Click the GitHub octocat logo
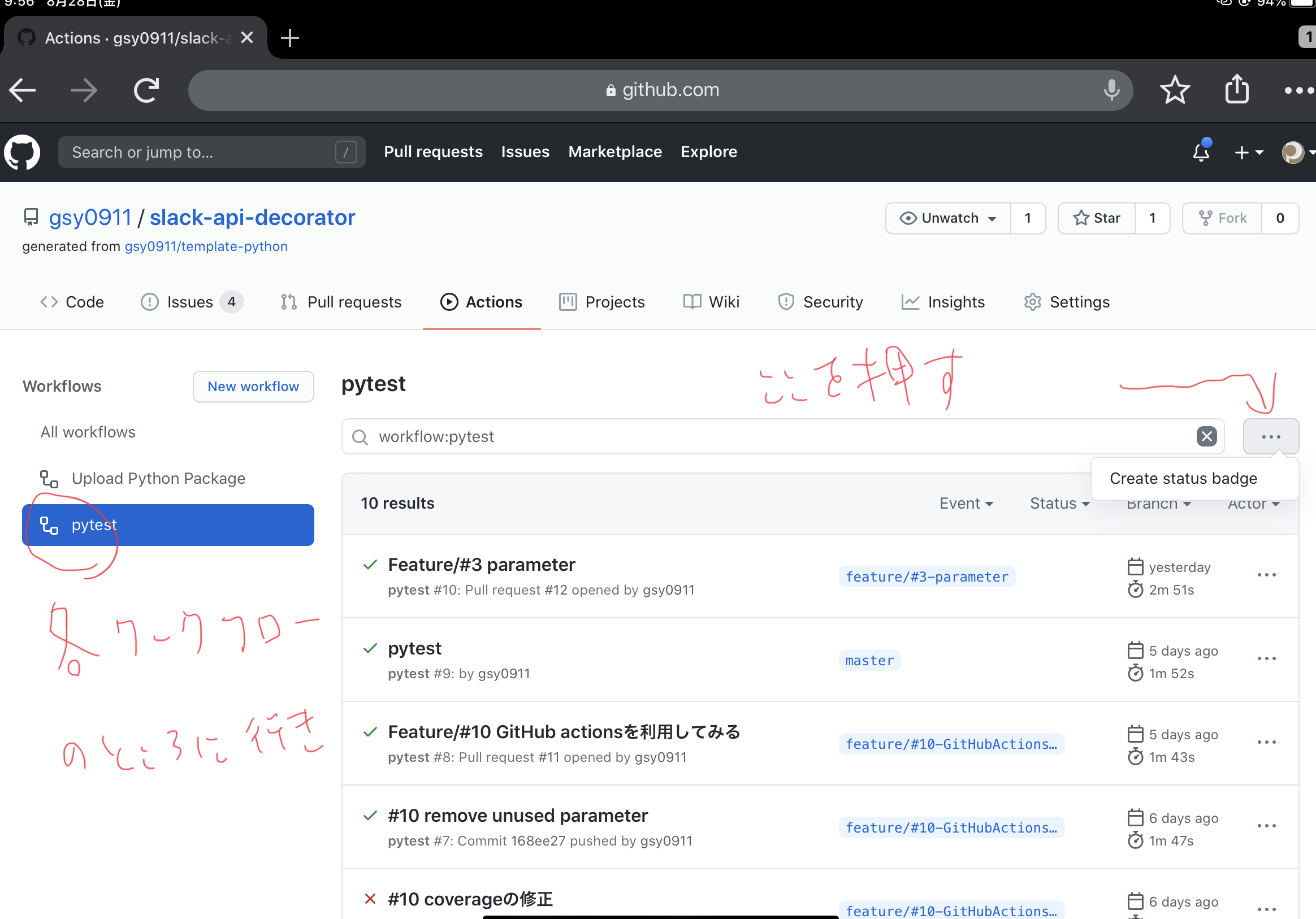Image resolution: width=1316 pixels, height=919 pixels. (22, 153)
